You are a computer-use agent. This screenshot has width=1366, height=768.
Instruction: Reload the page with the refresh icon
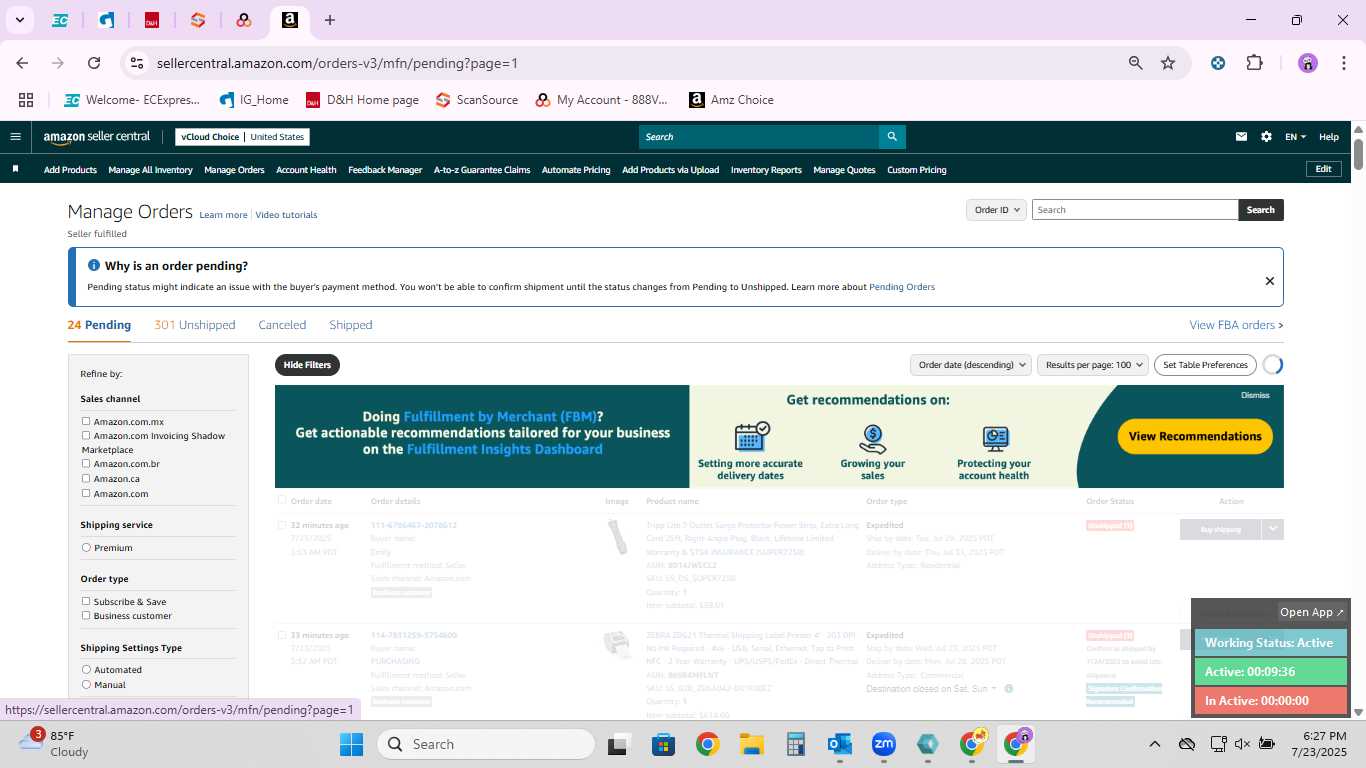[x=94, y=63]
